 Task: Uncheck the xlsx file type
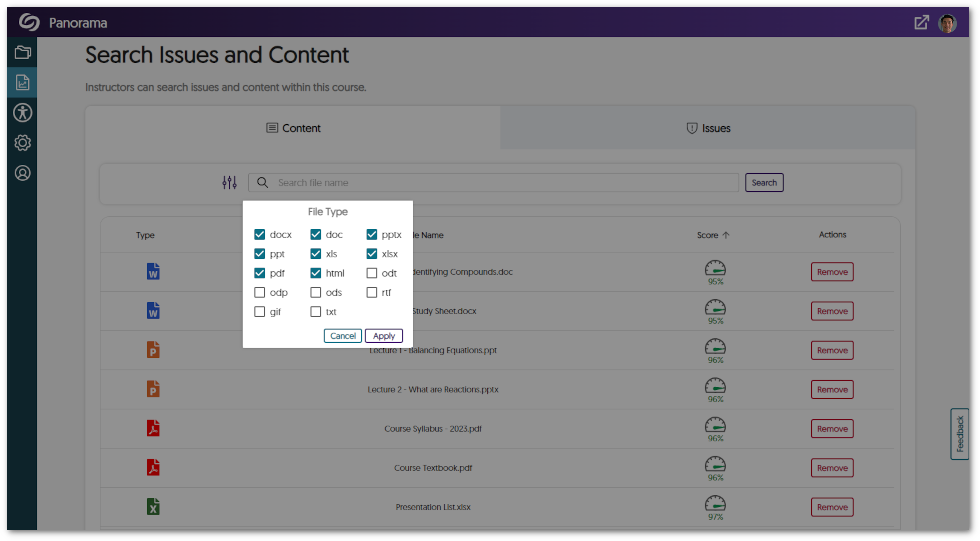point(372,254)
